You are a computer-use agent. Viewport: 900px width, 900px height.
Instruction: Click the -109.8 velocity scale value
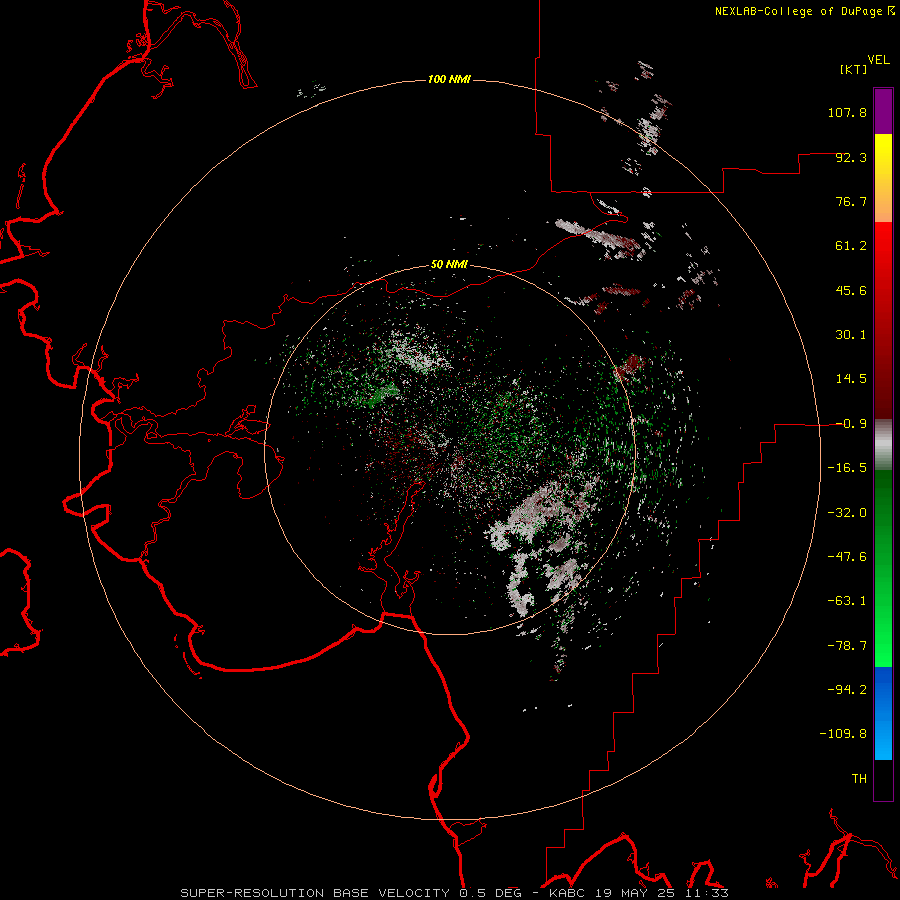tap(844, 734)
